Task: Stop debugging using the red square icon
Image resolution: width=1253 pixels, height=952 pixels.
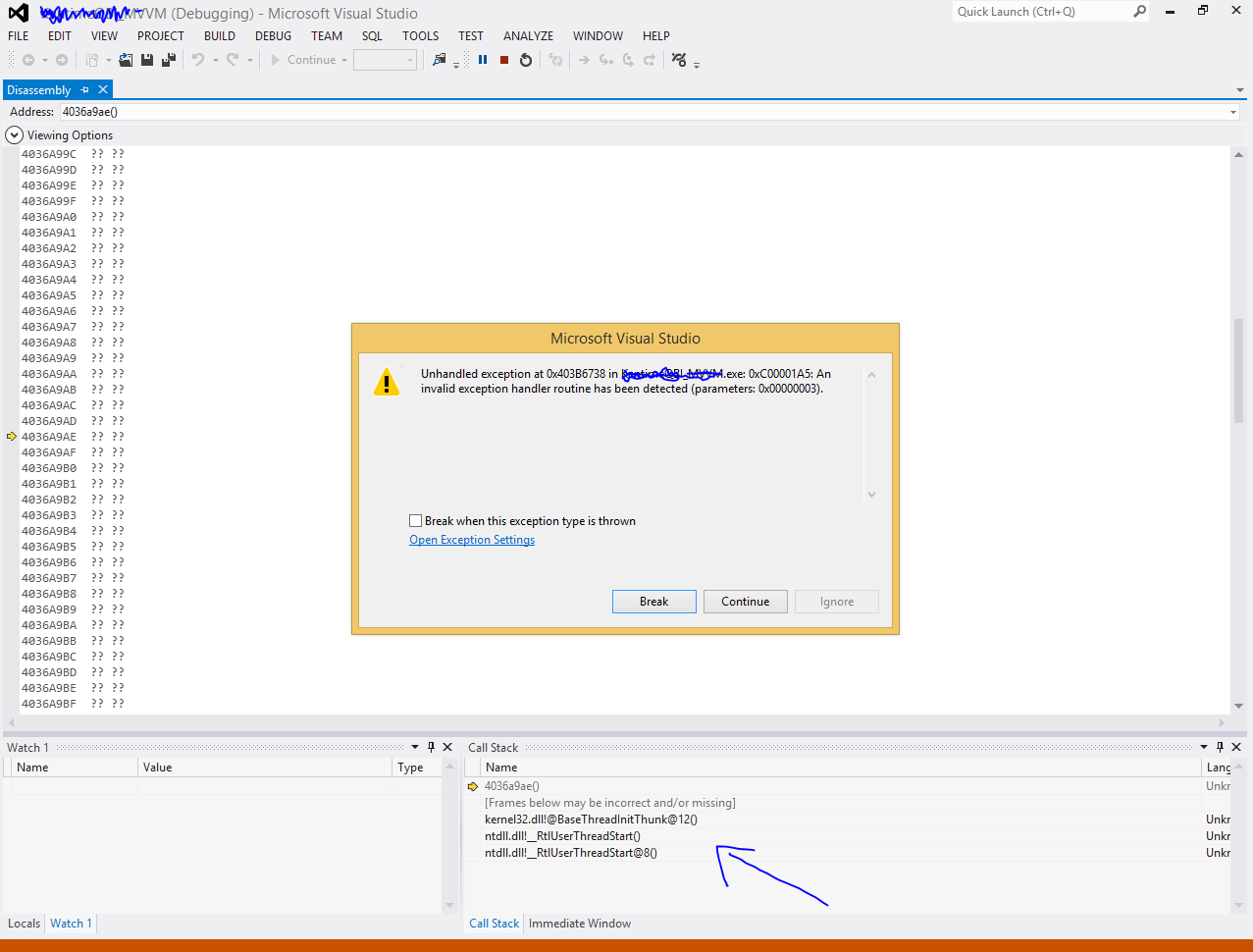Action: tap(504, 59)
